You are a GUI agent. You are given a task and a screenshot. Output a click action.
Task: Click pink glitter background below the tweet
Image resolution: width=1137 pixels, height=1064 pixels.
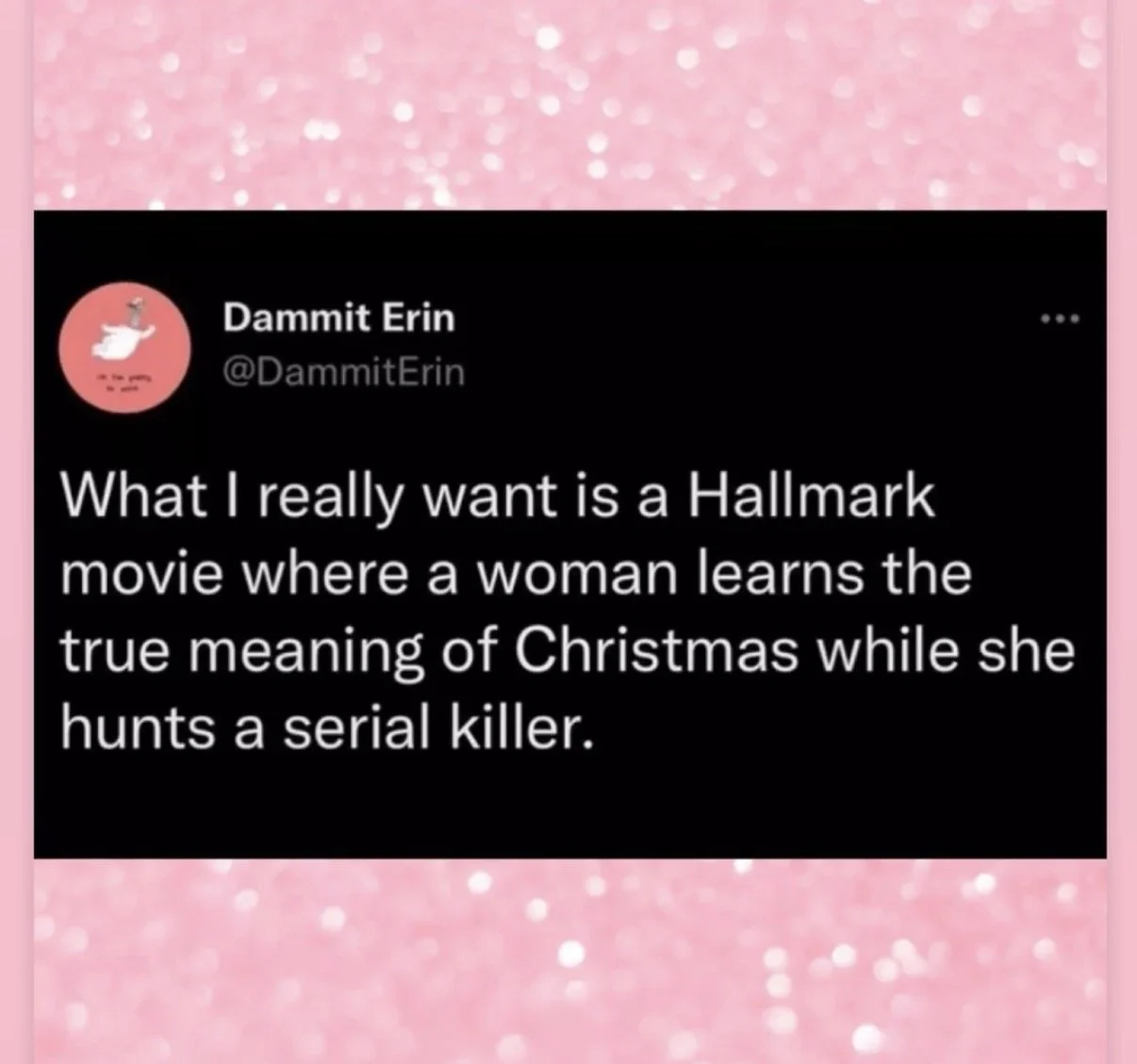click(569, 961)
